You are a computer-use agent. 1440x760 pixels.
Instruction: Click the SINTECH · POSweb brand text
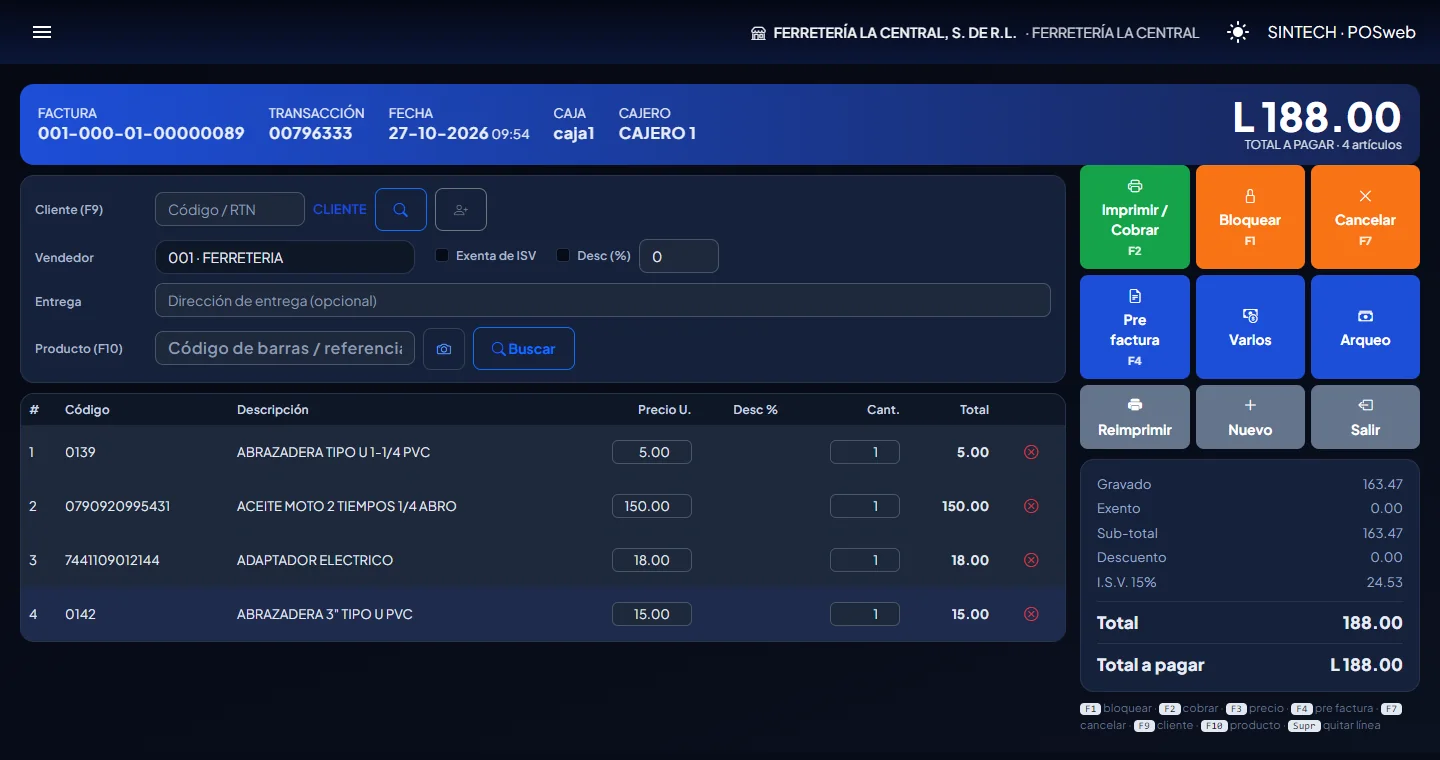click(x=1342, y=32)
